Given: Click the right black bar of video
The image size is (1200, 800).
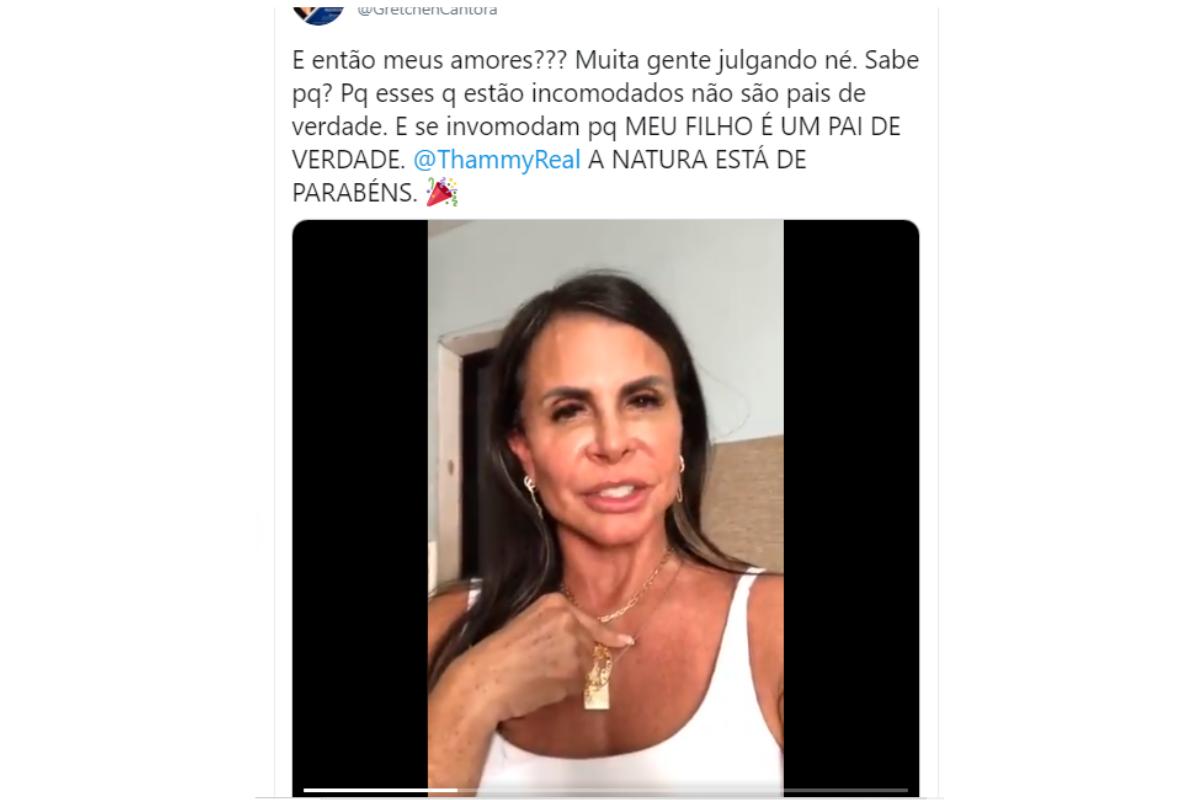Looking at the screenshot, I should [x=851, y=500].
